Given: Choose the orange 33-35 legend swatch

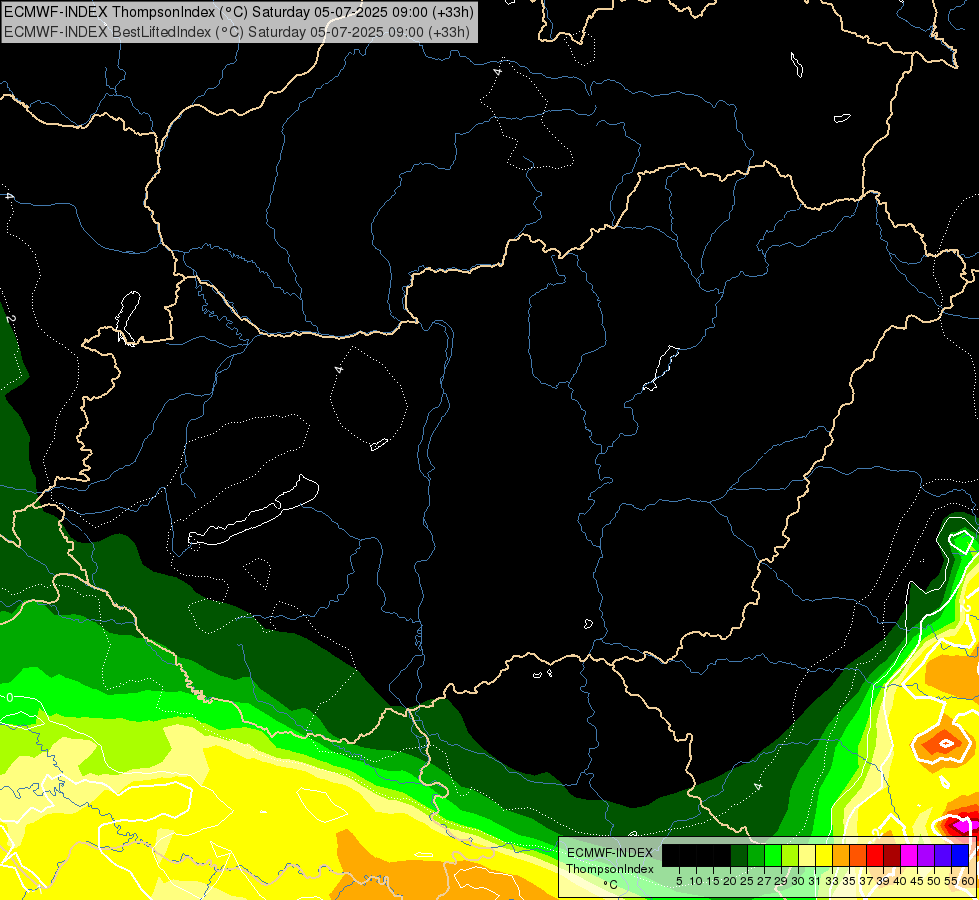Looking at the screenshot, I should [841, 856].
